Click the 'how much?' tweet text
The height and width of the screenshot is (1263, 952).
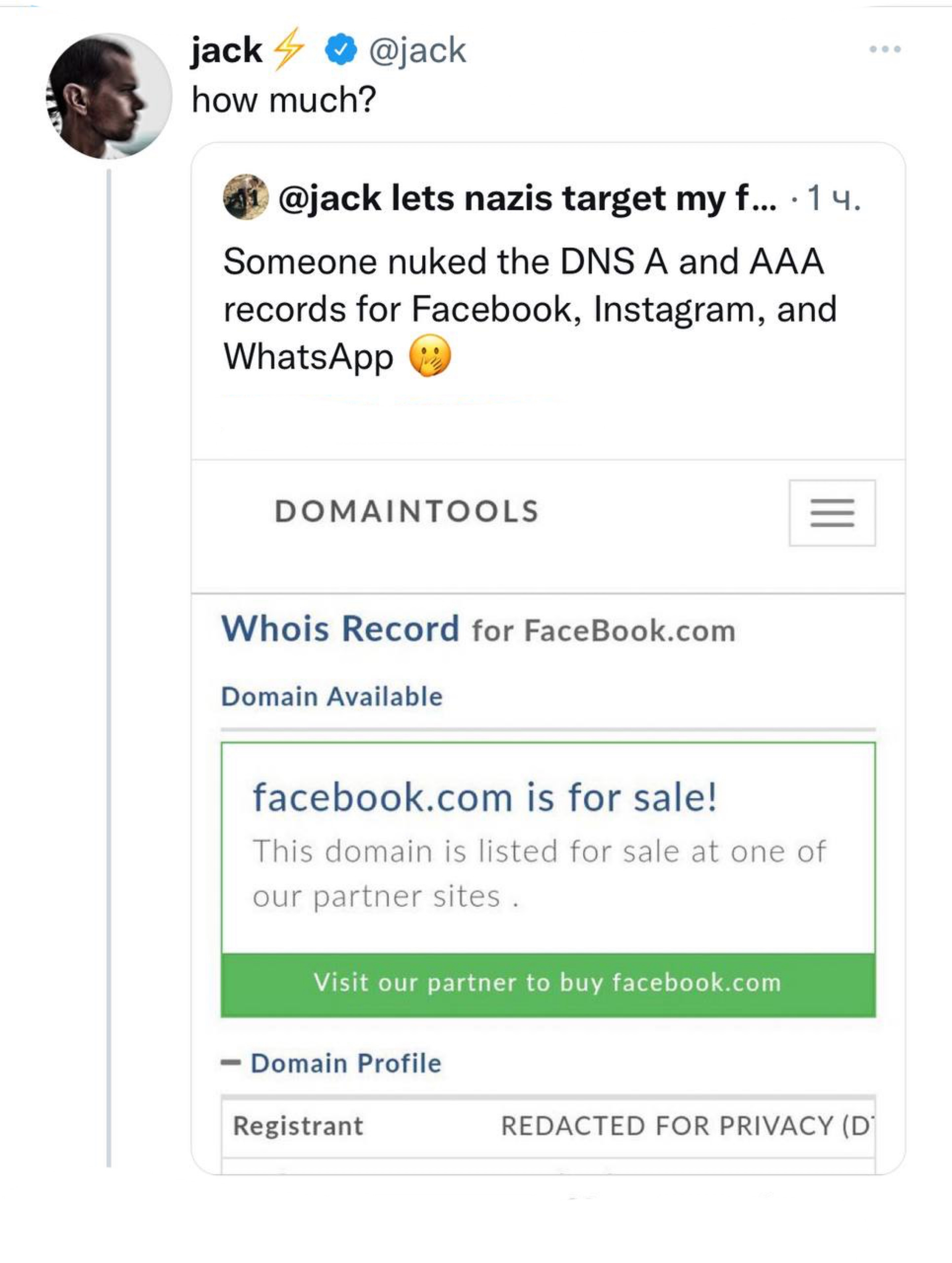pos(284,100)
